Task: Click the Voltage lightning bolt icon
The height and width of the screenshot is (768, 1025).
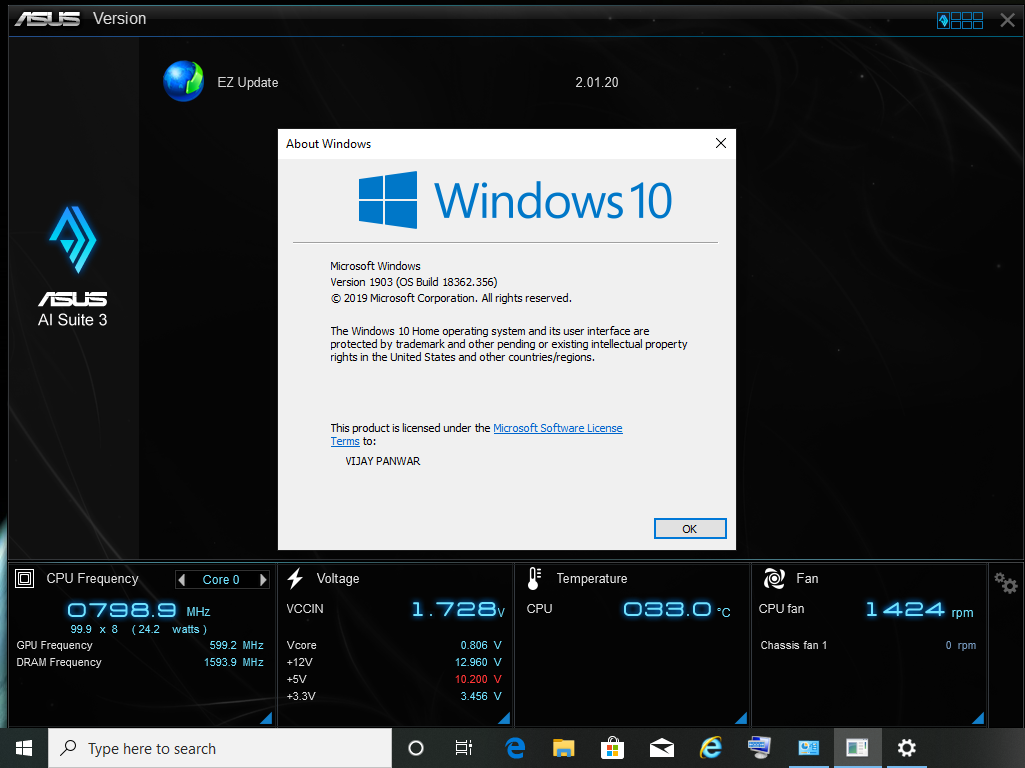Action: 295,578
